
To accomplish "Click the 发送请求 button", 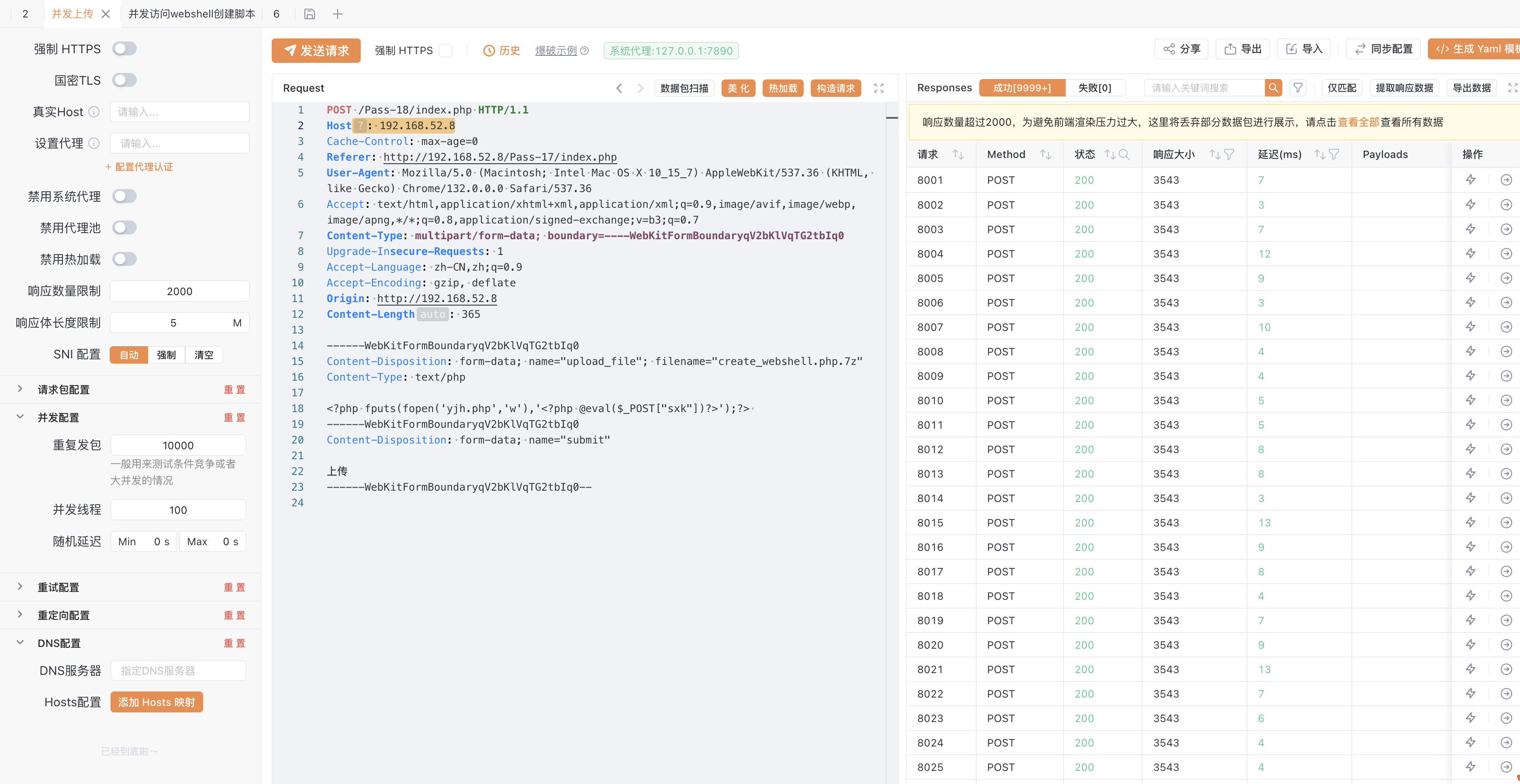I will (x=316, y=51).
